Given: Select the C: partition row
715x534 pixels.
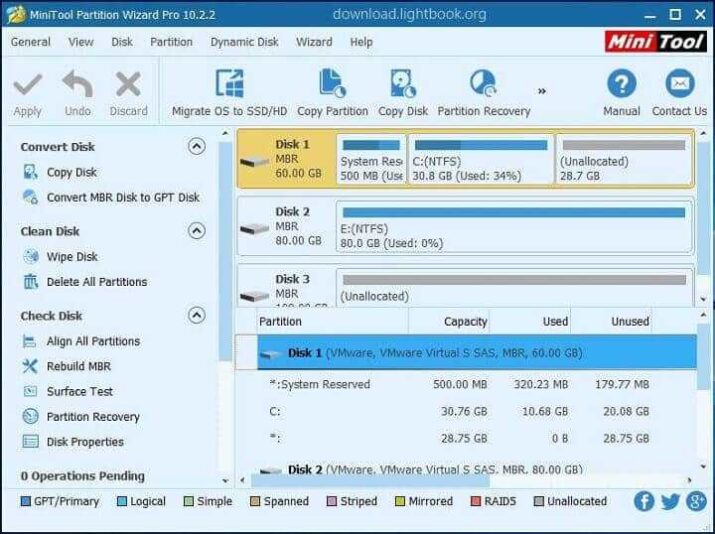Looking at the screenshot, I should (466, 411).
